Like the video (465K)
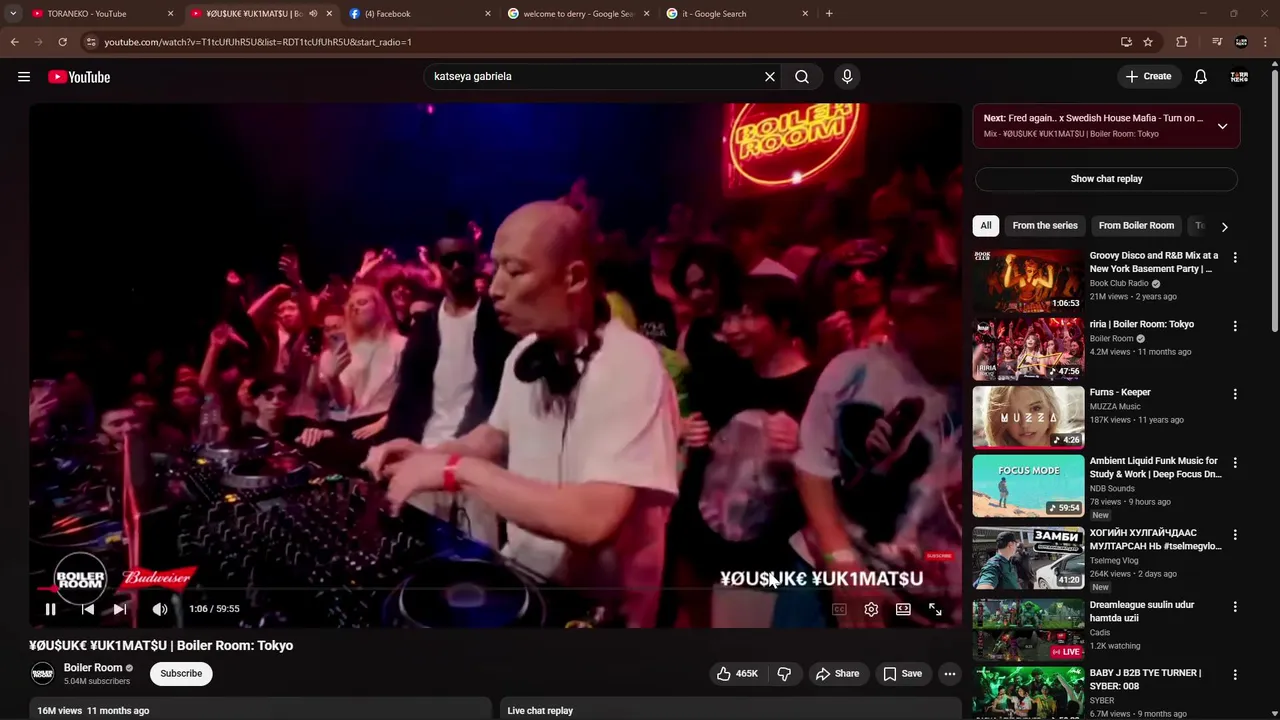 point(737,674)
